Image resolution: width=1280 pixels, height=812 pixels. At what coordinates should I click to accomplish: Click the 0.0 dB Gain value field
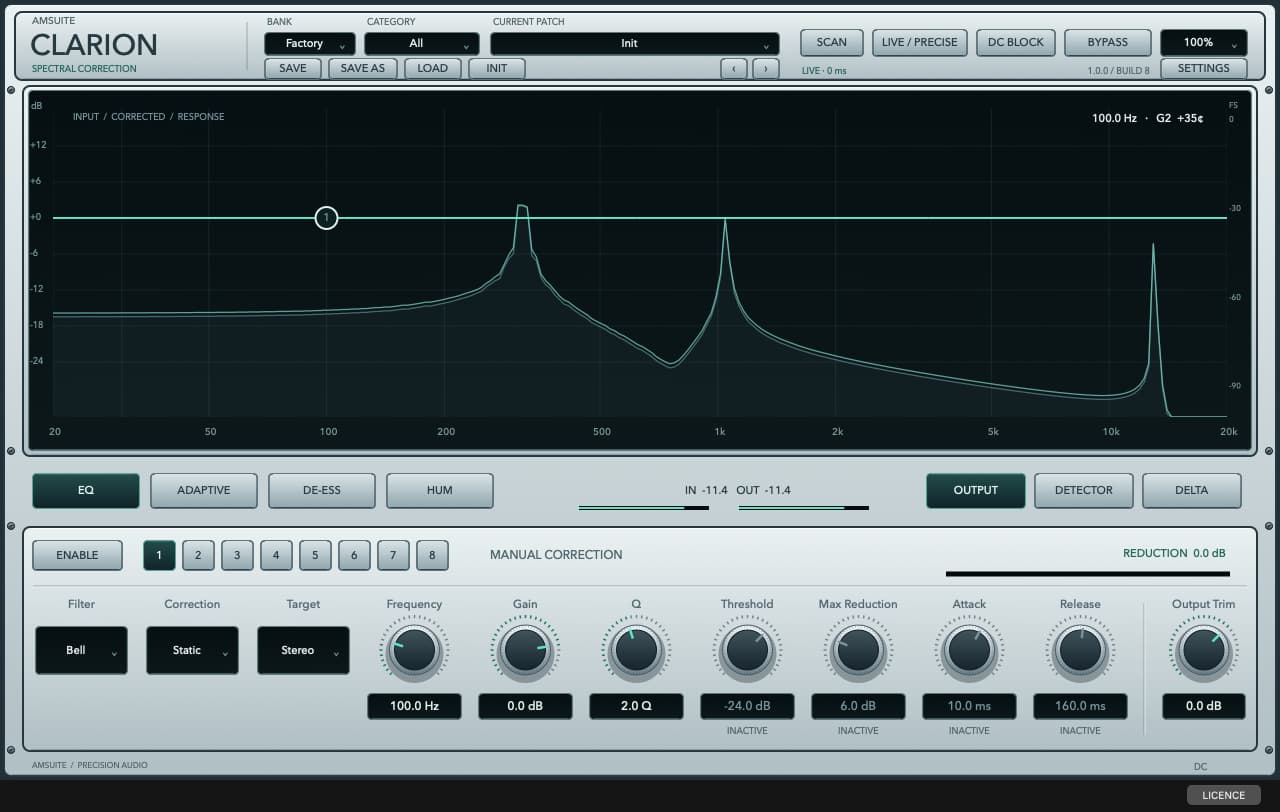click(x=526, y=706)
